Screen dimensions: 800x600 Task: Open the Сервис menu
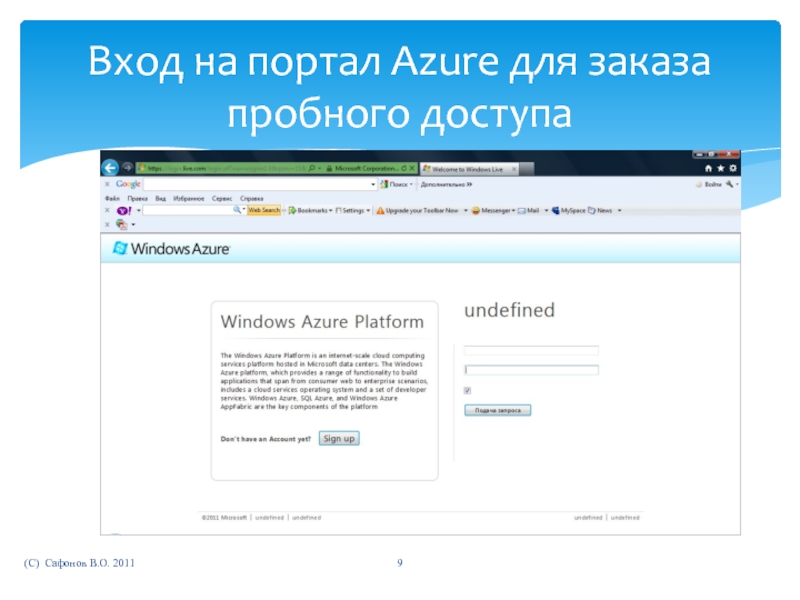[222, 198]
